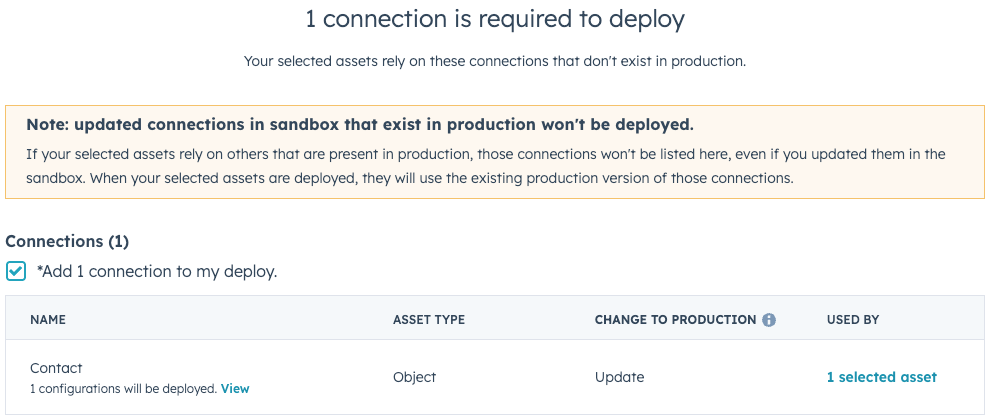Open the Change to Production info tooltip icon

coord(769,320)
